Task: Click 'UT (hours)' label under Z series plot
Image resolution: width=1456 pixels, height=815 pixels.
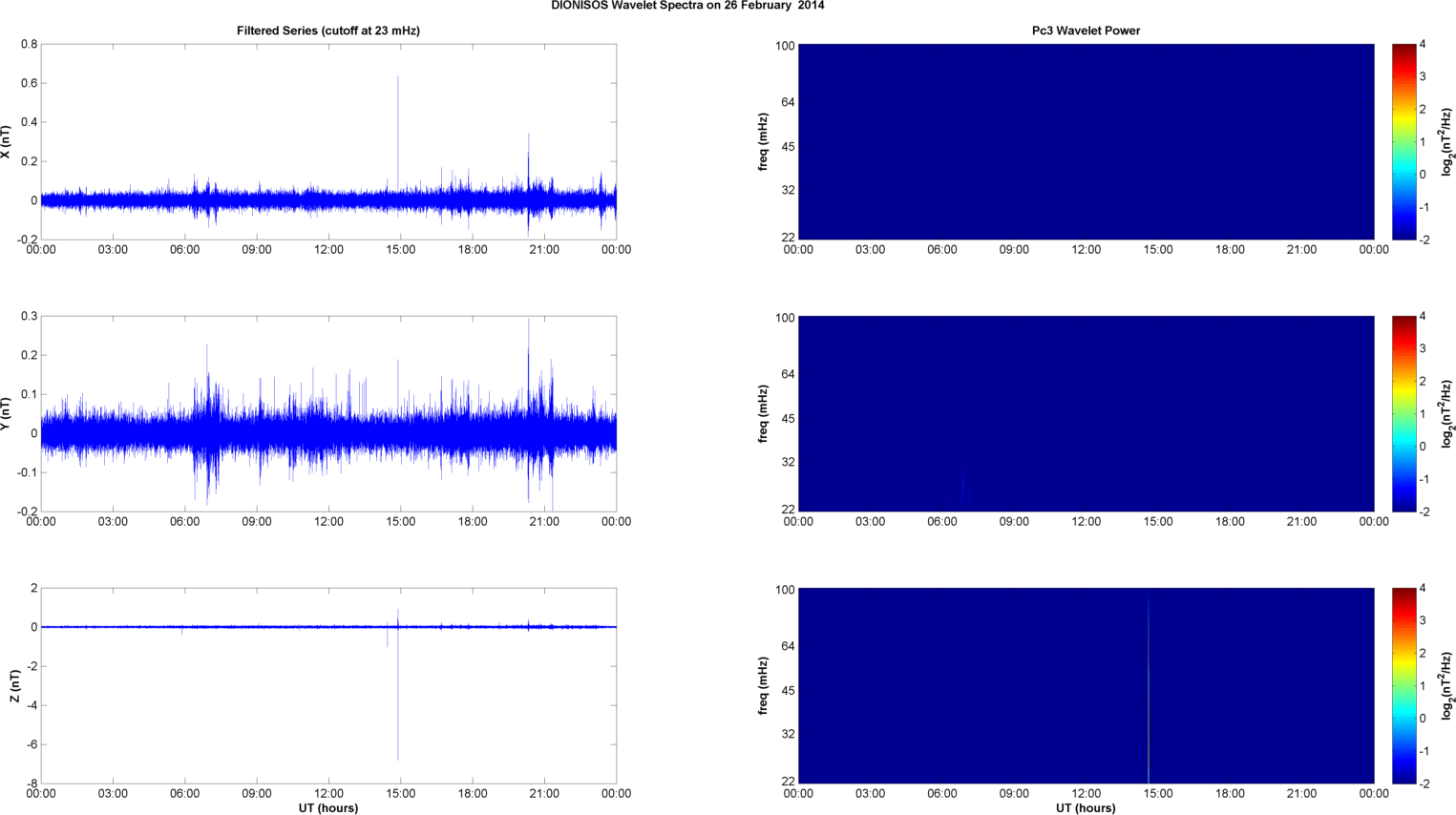Action: point(328,808)
